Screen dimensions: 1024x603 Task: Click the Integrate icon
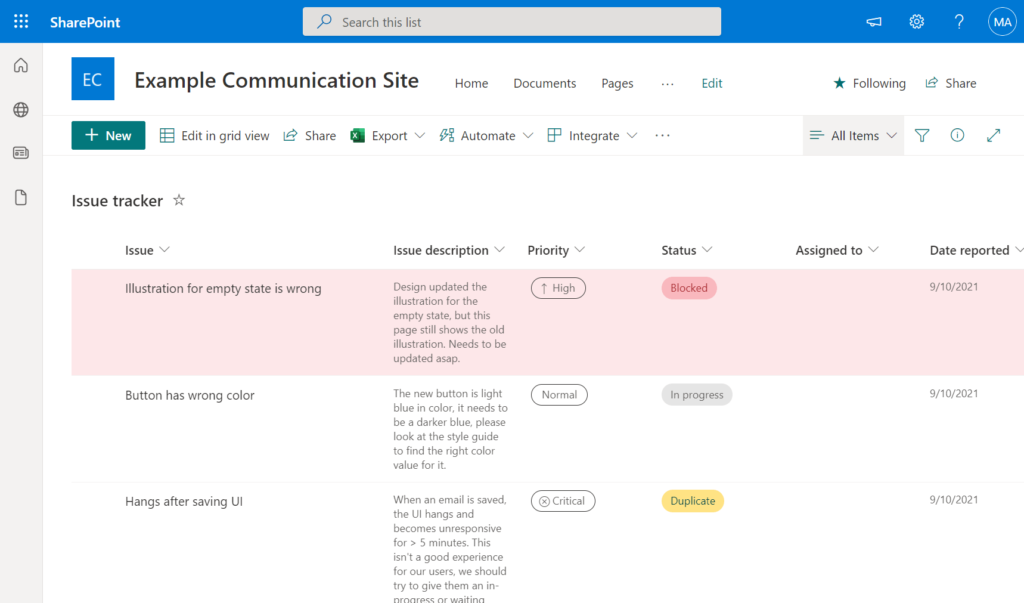point(554,135)
